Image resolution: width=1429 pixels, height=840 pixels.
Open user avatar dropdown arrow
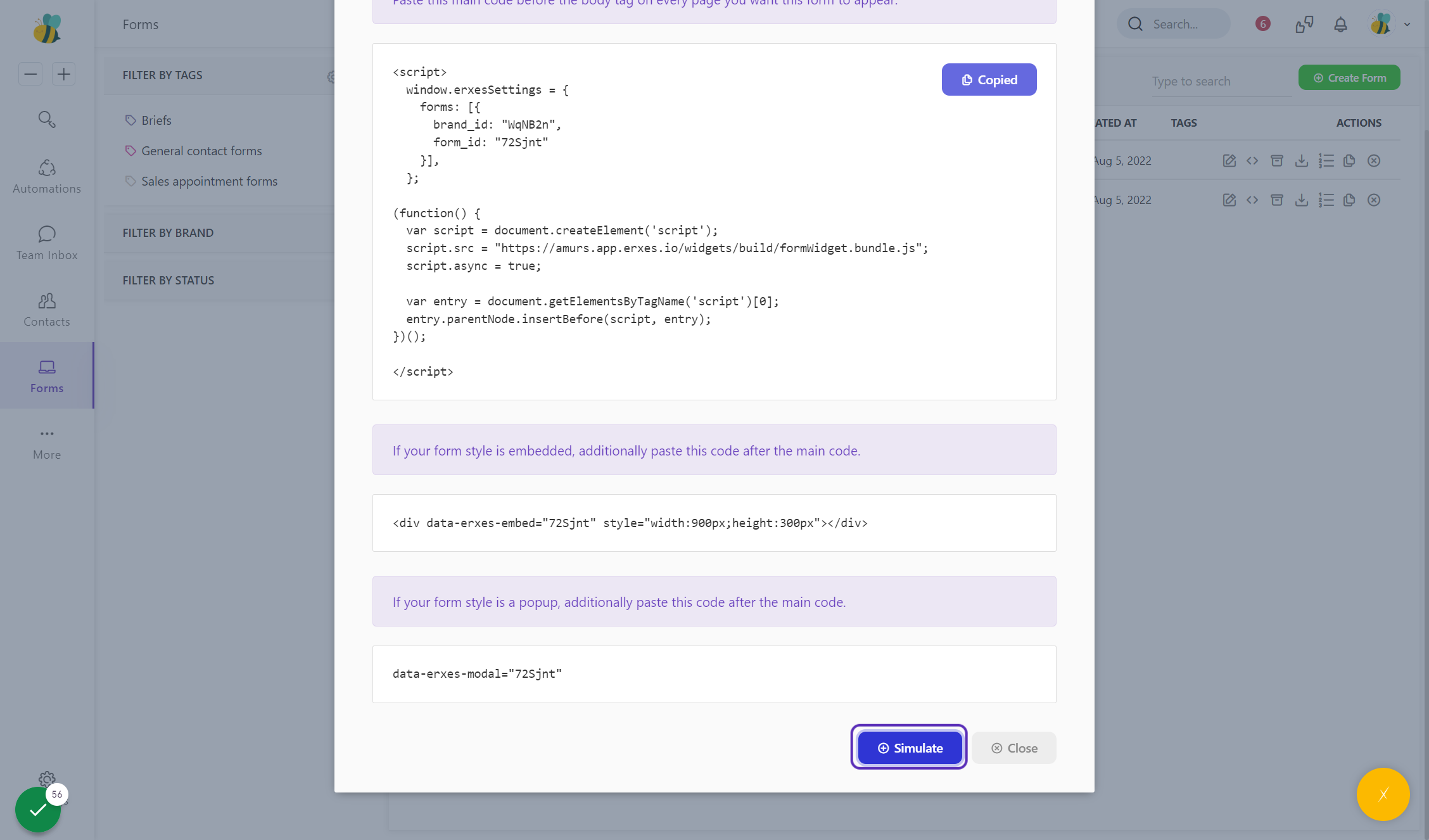pos(1407,25)
